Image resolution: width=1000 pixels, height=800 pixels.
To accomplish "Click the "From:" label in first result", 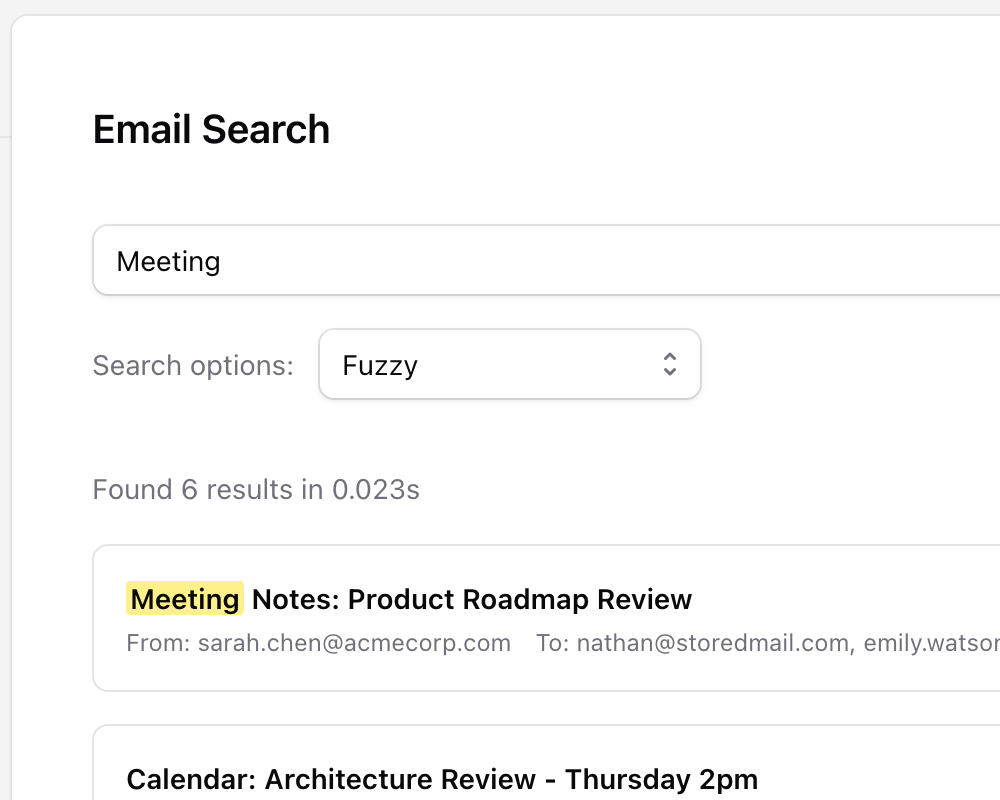I will coord(158,642).
